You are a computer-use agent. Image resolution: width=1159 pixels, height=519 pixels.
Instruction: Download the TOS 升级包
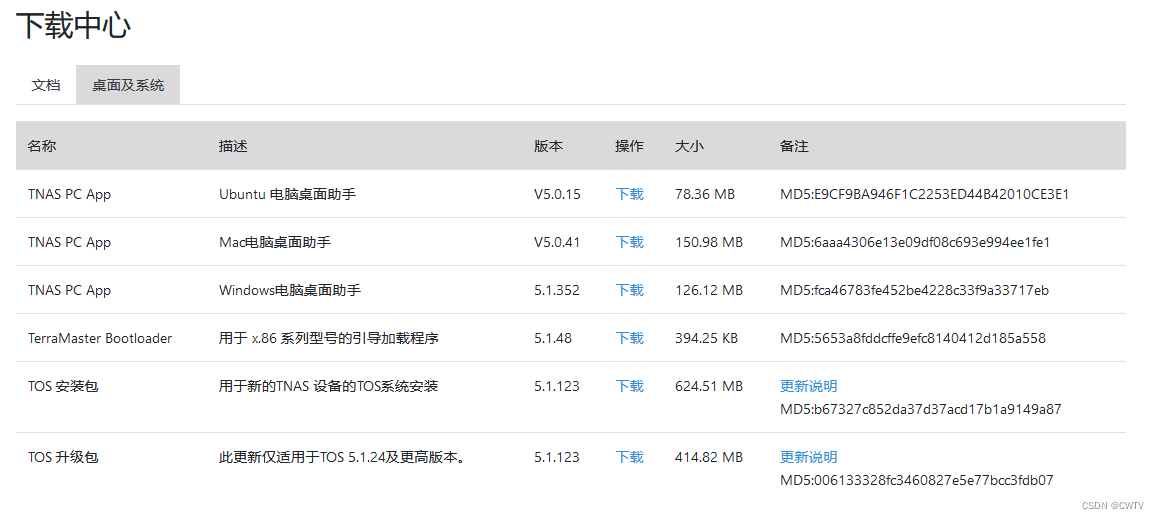[x=630, y=458]
